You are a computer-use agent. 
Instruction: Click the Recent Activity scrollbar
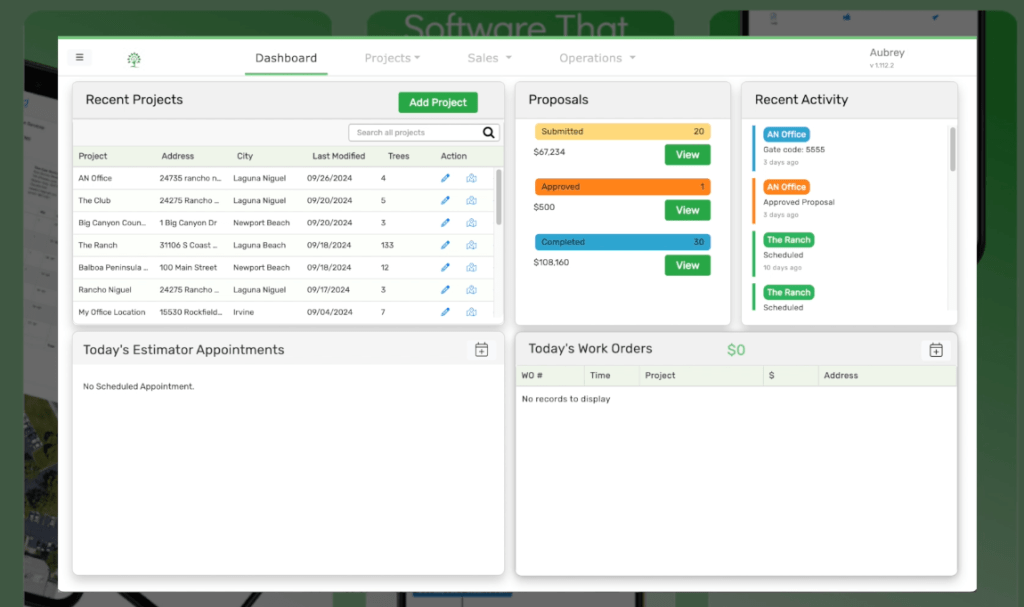point(952,150)
